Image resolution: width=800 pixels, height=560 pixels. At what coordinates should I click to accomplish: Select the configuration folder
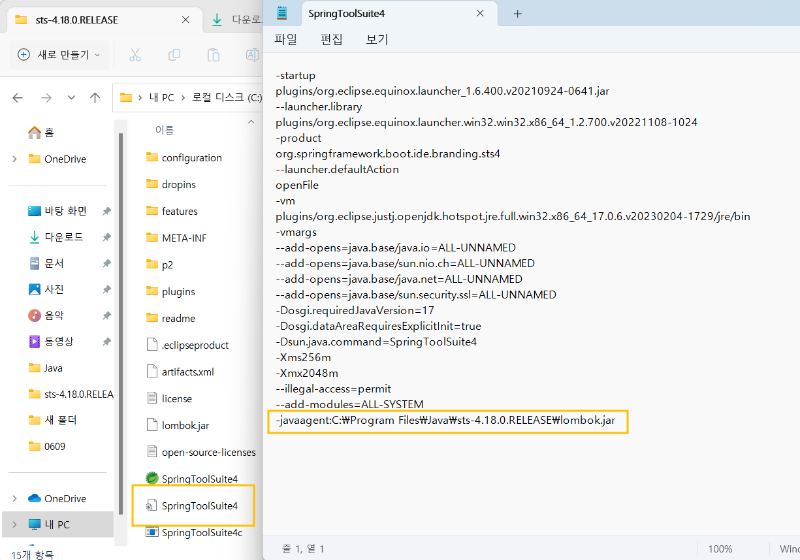[184, 158]
